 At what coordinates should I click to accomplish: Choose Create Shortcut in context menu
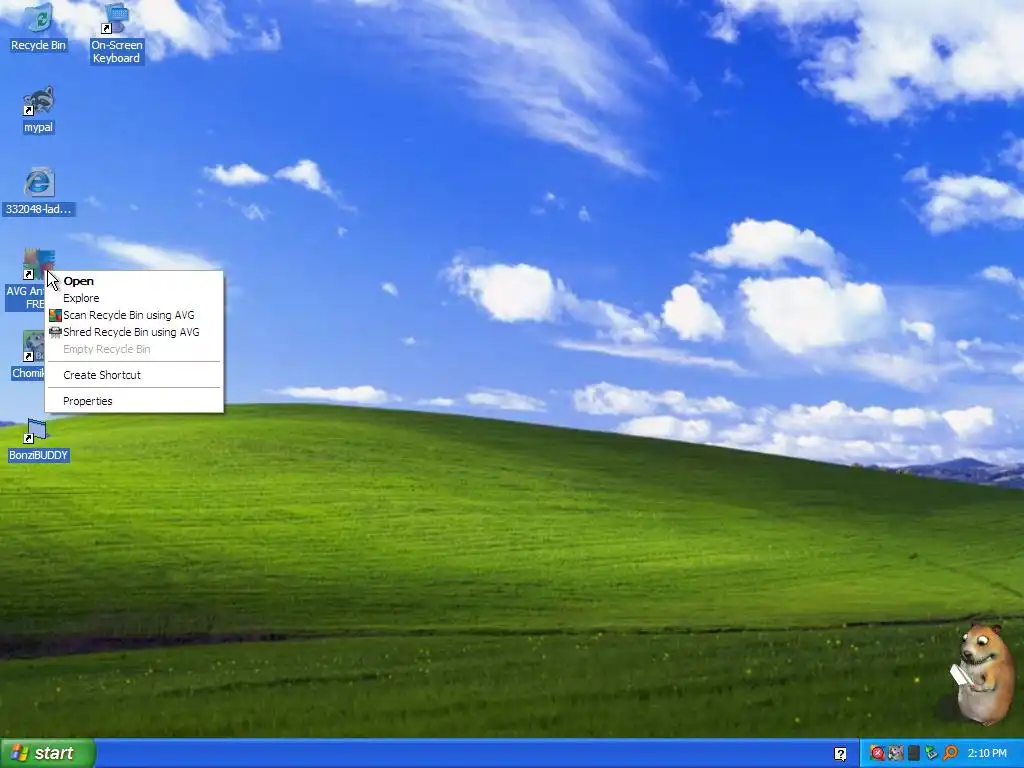134,375
